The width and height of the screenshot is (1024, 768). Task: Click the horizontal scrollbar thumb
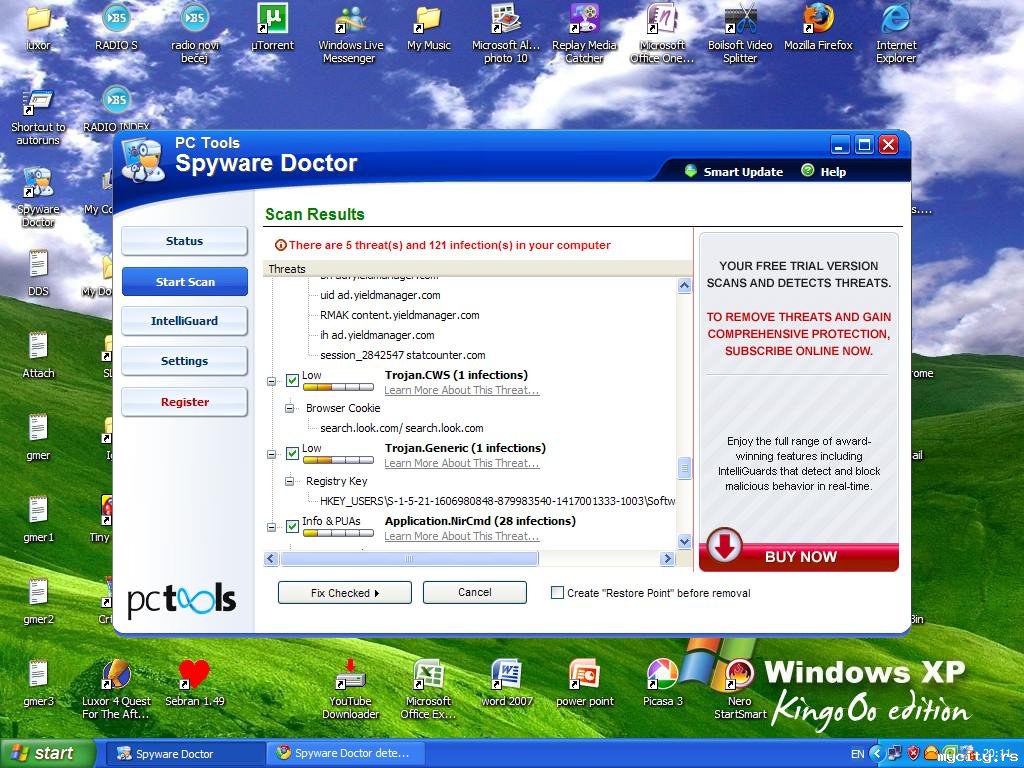(409, 559)
